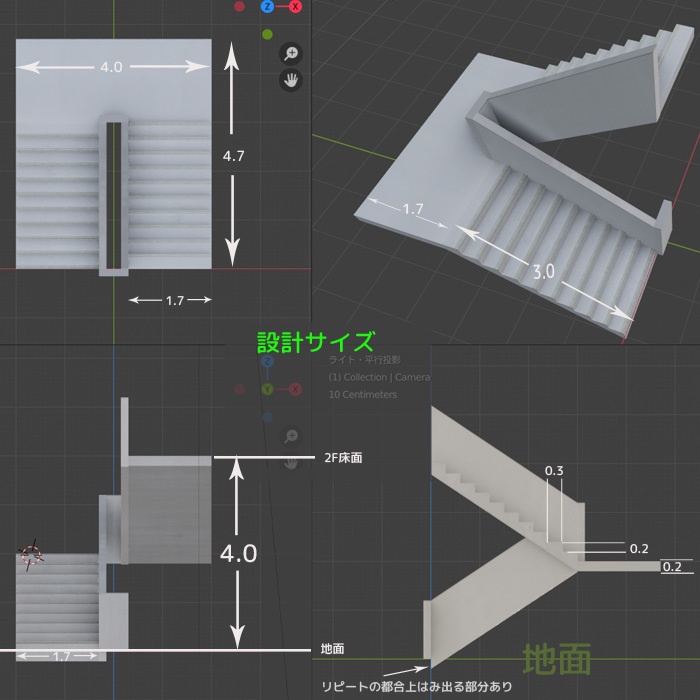This screenshot has width=700, height=700.
Task: Click the リピートの都合上はみ出る部分あり note
Action: [x=417, y=686]
